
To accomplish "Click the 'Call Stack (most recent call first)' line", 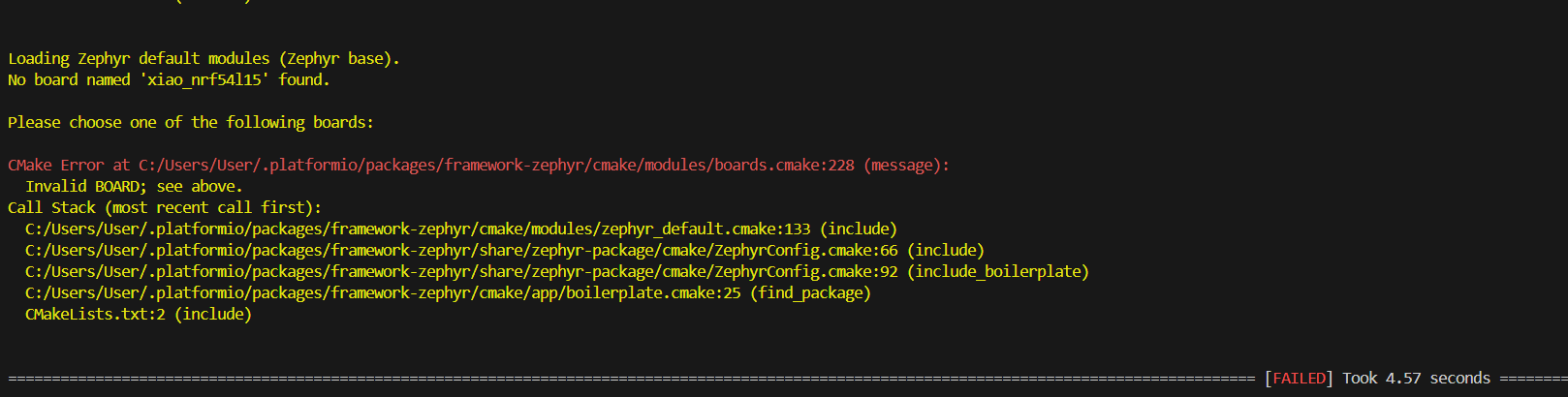I will tap(165, 208).
